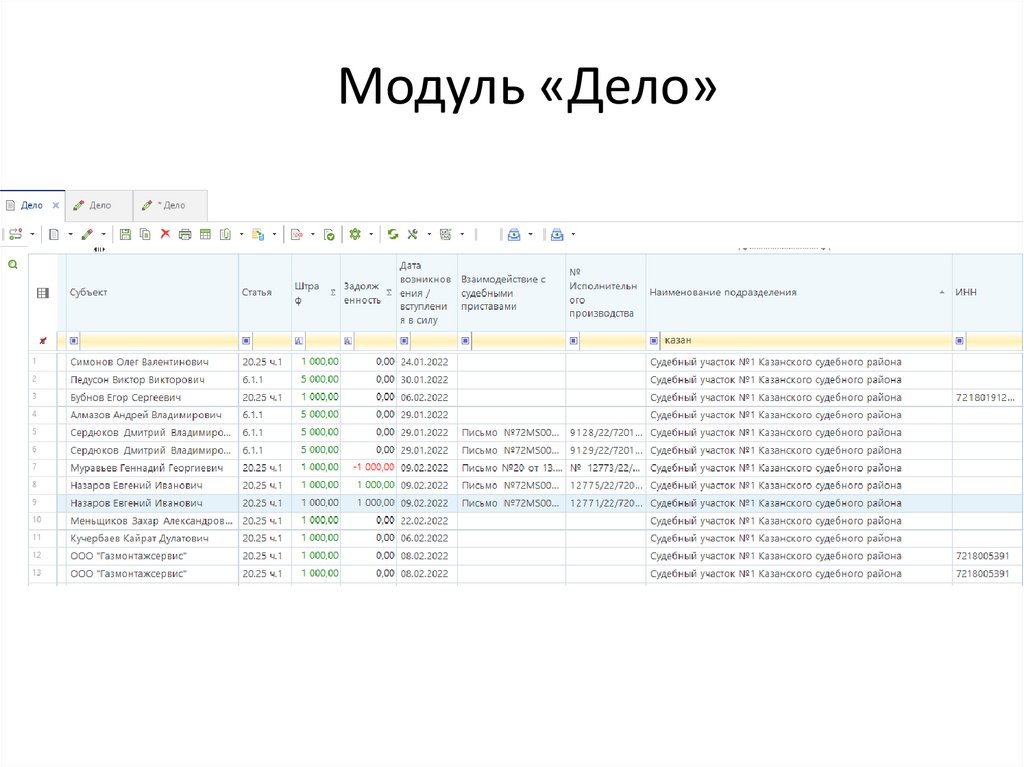Switch to the tab labeled "* Дело"
Screen dimensions: 1024x767
pos(165,205)
